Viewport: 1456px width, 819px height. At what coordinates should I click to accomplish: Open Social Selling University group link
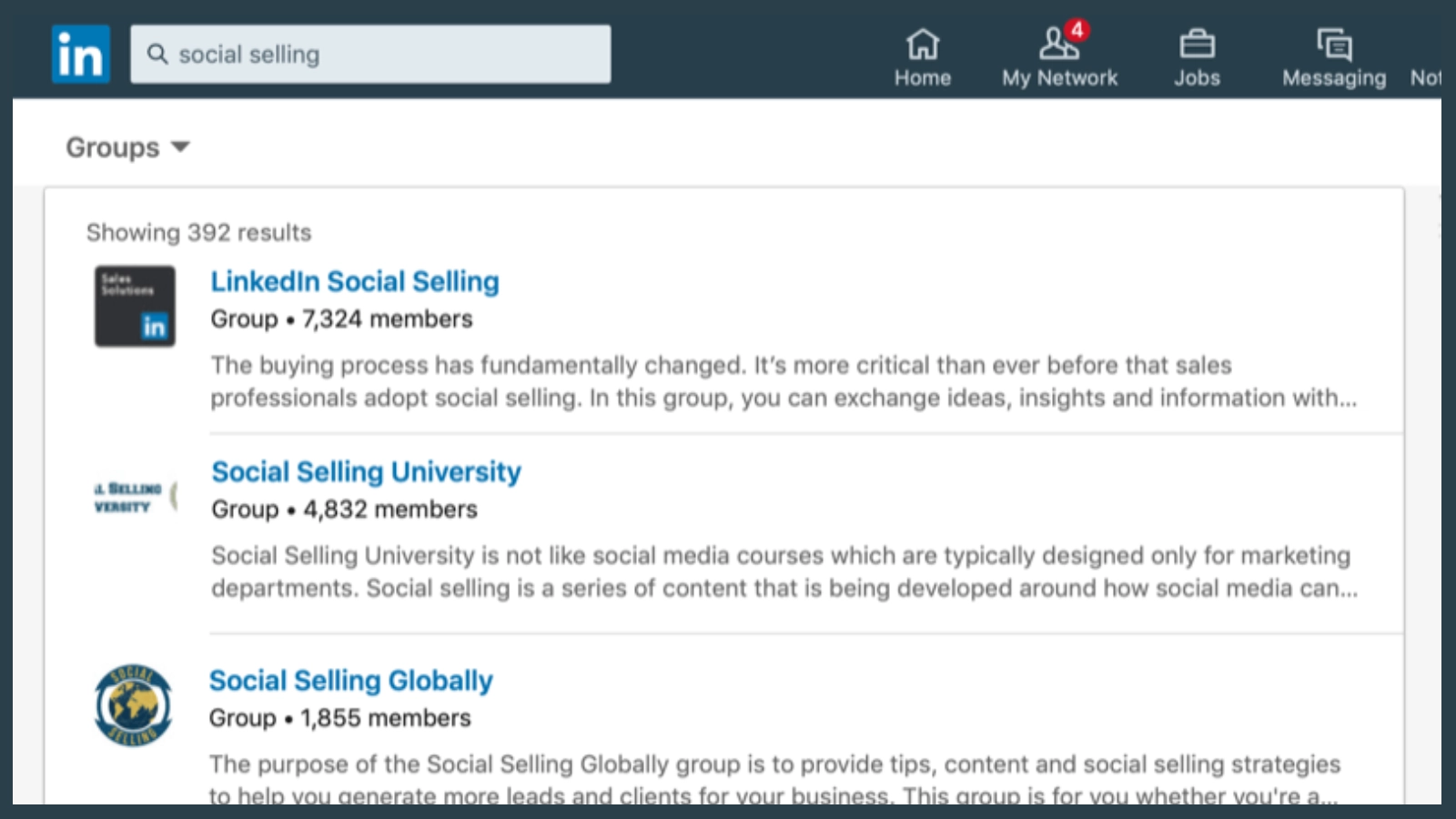coord(366,471)
